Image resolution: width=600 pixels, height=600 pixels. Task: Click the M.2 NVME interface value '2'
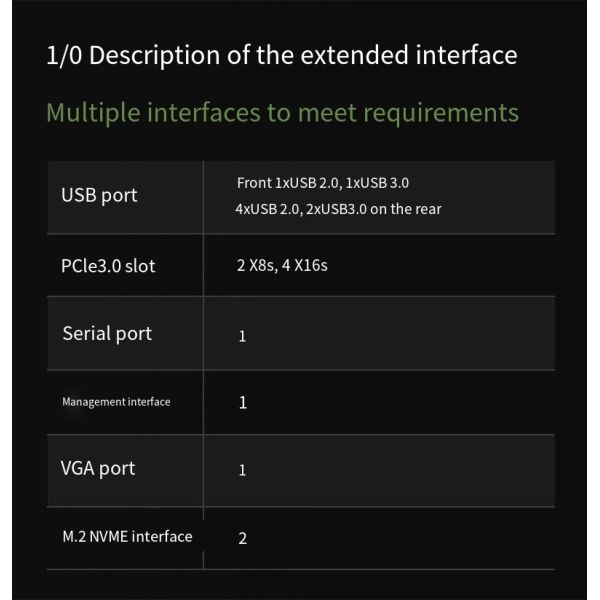(242, 538)
